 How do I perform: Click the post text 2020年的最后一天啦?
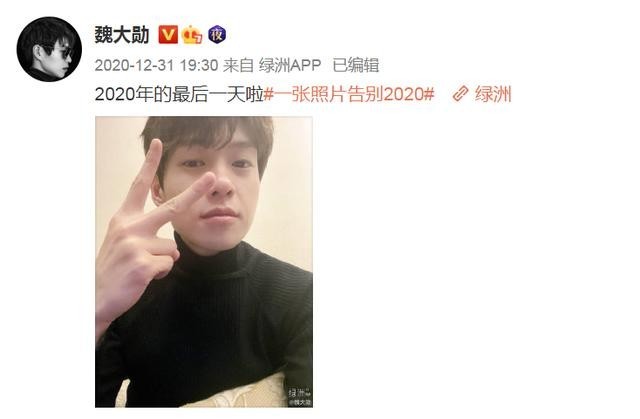coord(179,94)
